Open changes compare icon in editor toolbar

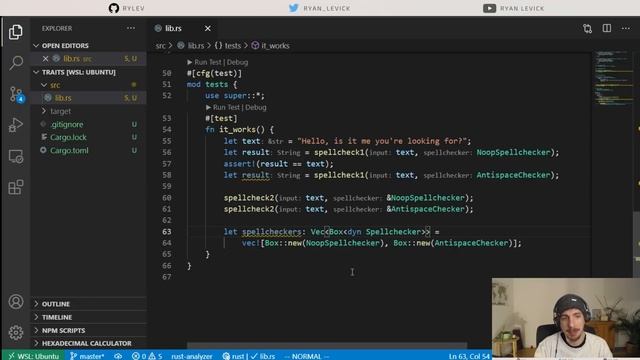[x=587, y=28]
